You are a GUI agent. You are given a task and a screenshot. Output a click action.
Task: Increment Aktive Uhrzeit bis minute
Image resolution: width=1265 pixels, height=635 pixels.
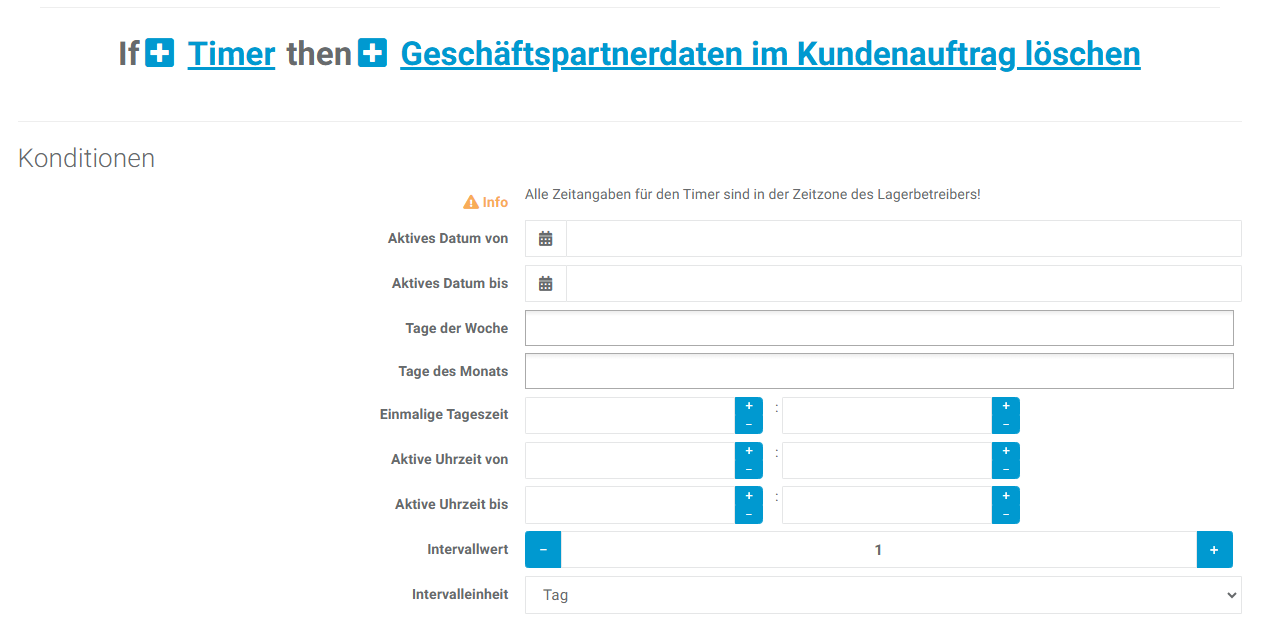1006,496
